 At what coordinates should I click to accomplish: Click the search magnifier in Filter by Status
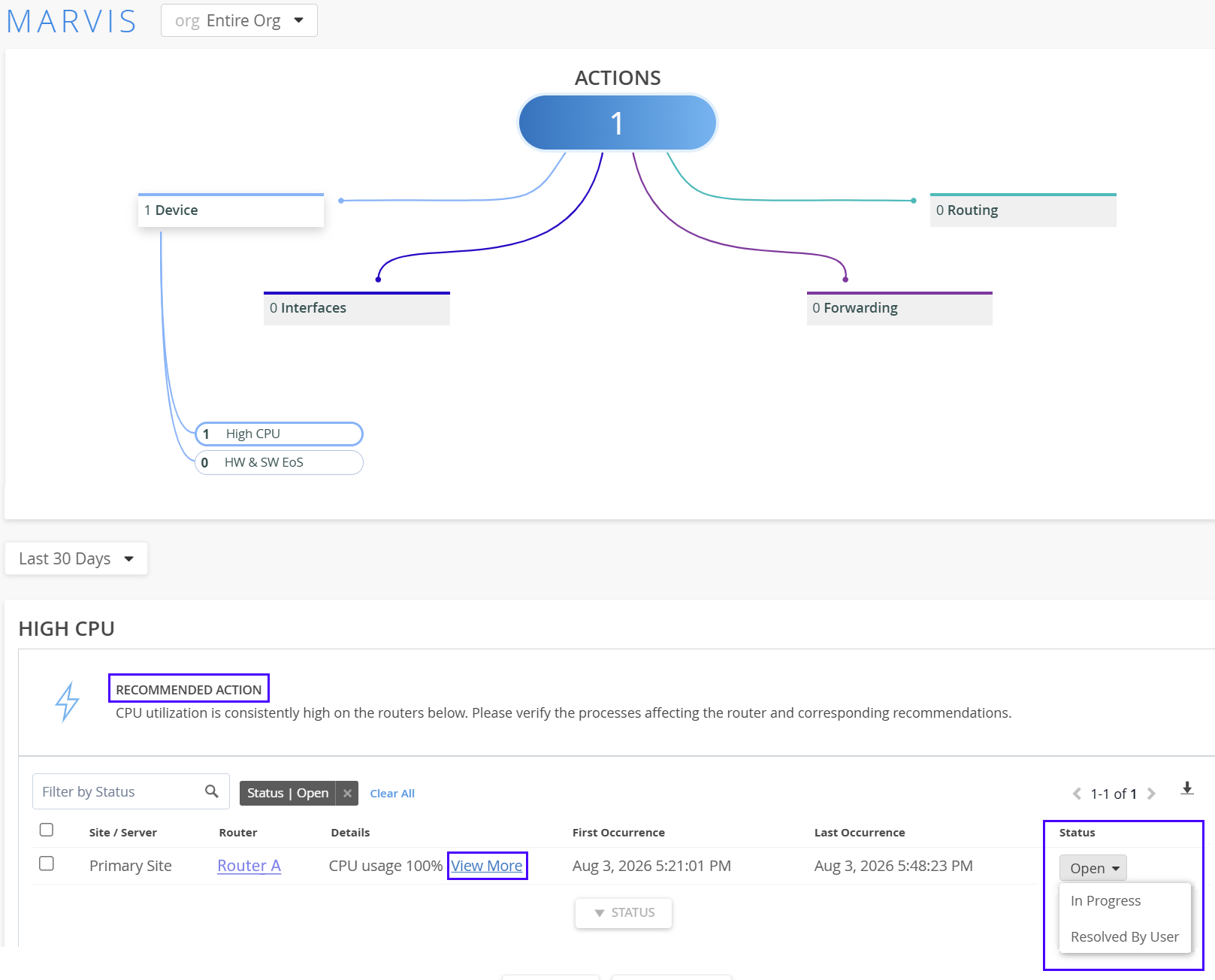(212, 791)
